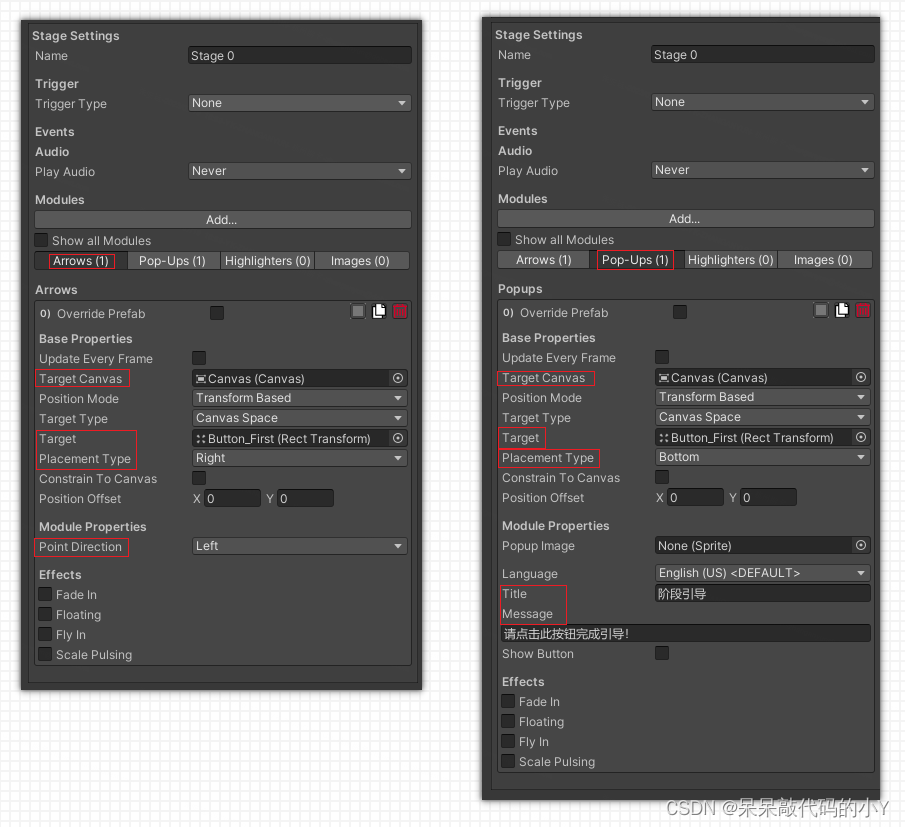Screen dimensions: 905x827
Task: Enable Fly In effect for Arrows
Action: 45,634
